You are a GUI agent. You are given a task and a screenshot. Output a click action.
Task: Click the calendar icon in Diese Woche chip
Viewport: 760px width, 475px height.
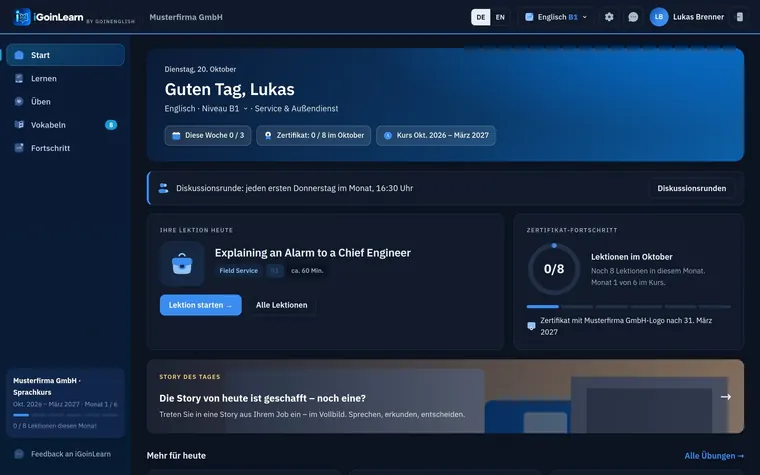click(176, 136)
